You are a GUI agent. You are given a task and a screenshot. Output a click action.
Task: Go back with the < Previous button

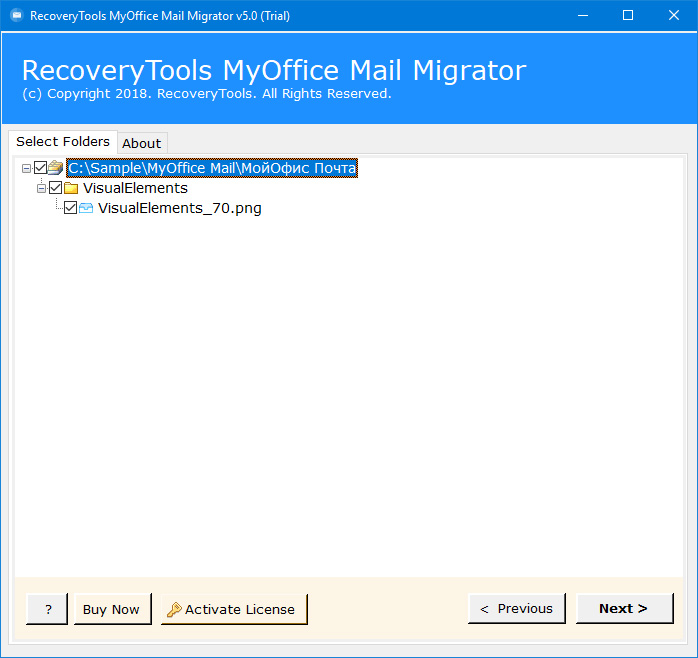coord(517,608)
